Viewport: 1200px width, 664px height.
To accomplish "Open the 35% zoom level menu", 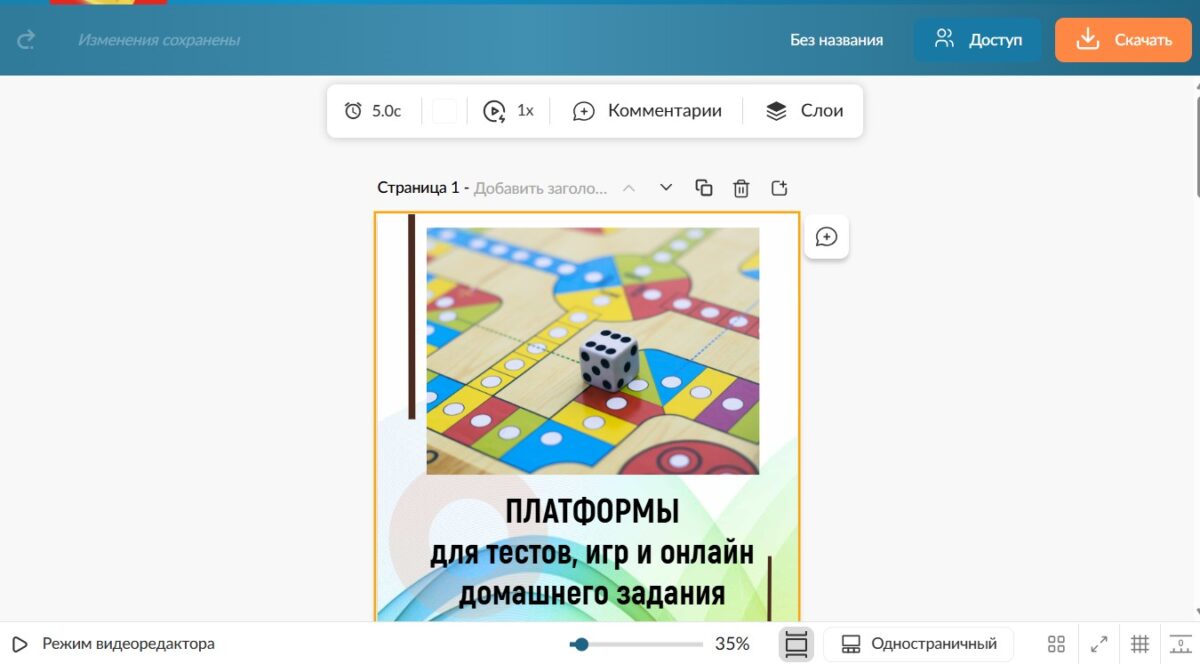I will pyautogui.click(x=732, y=644).
